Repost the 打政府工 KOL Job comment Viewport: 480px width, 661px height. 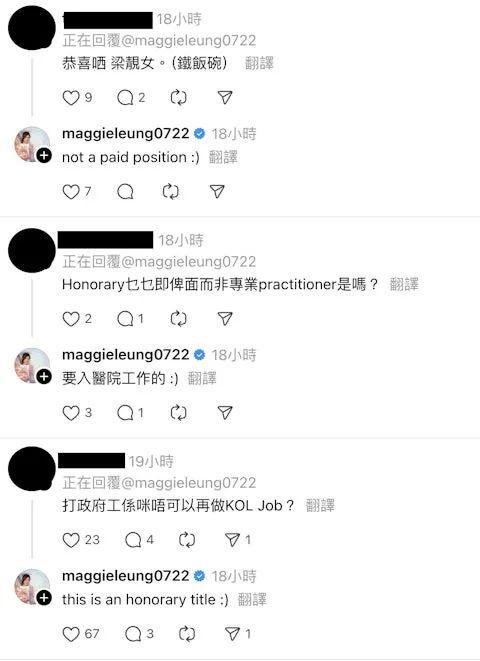click(x=187, y=540)
